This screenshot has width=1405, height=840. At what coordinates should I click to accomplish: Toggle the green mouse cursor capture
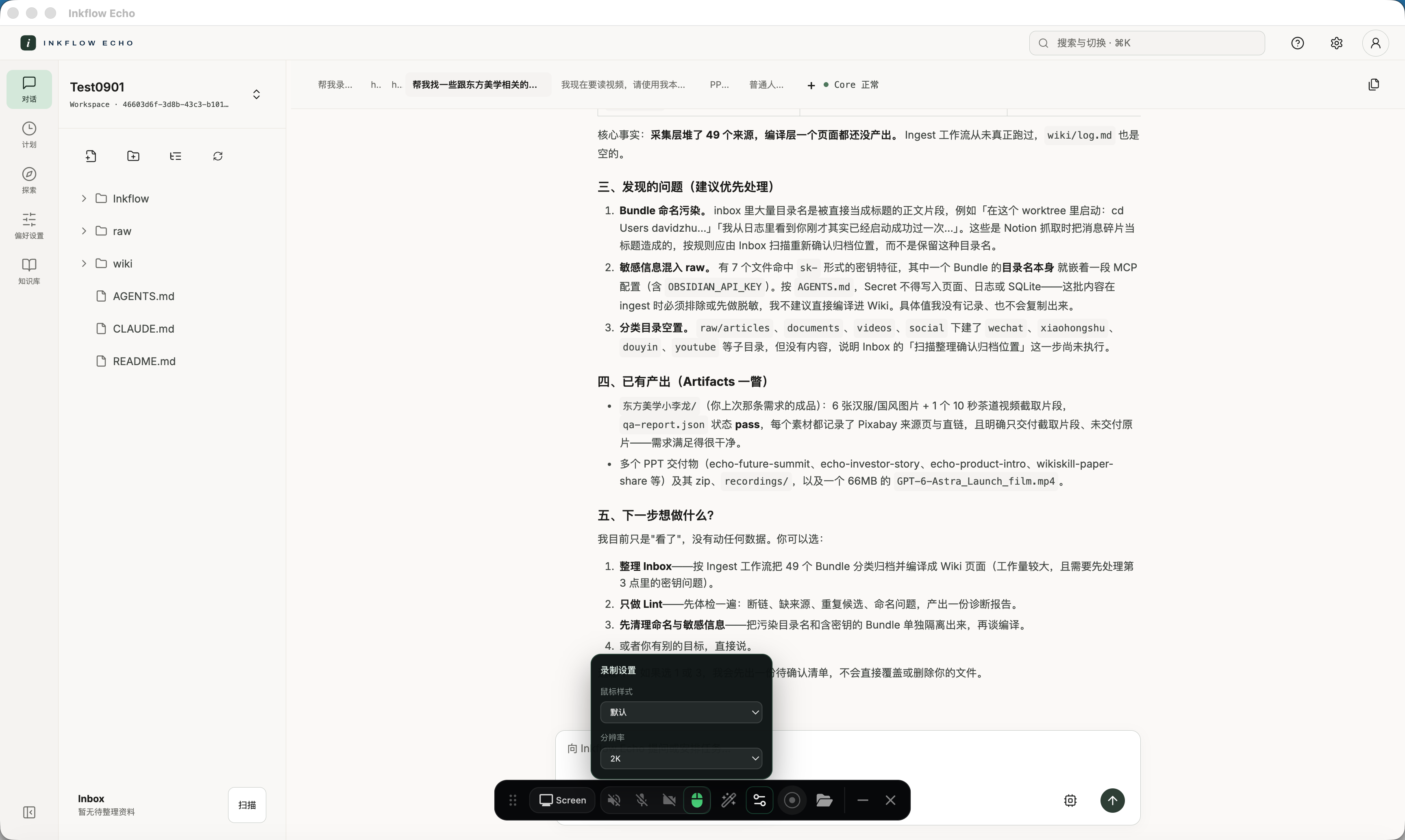tap(697, 801)
